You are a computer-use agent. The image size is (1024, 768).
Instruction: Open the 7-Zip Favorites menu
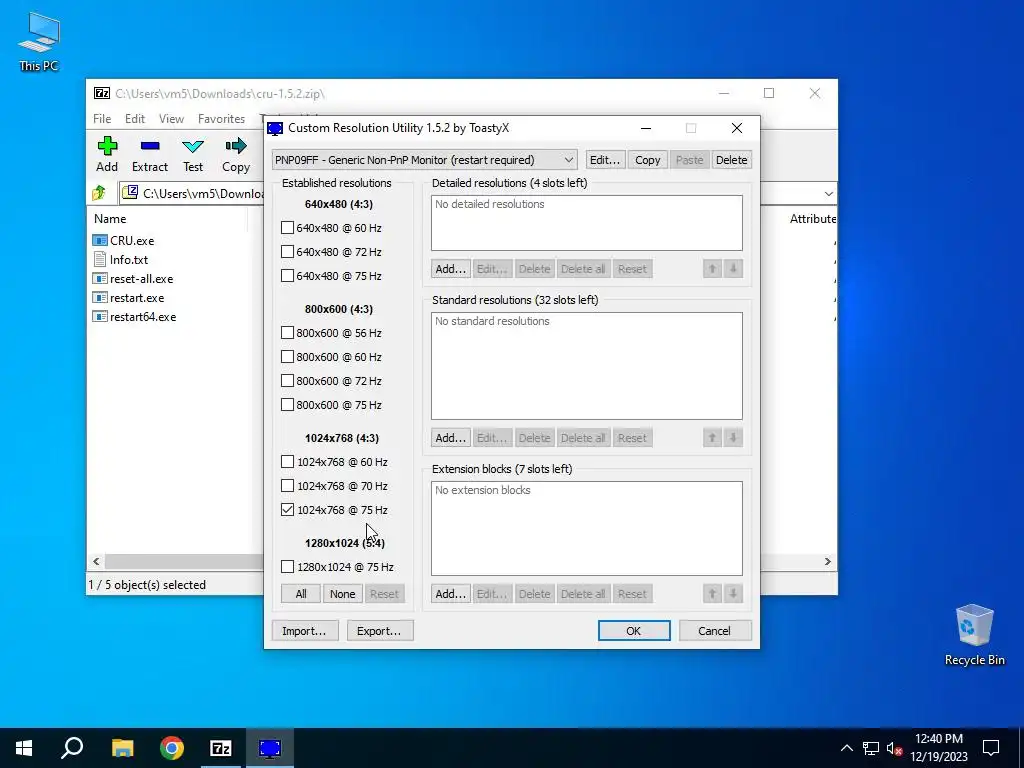coord(221,119)
